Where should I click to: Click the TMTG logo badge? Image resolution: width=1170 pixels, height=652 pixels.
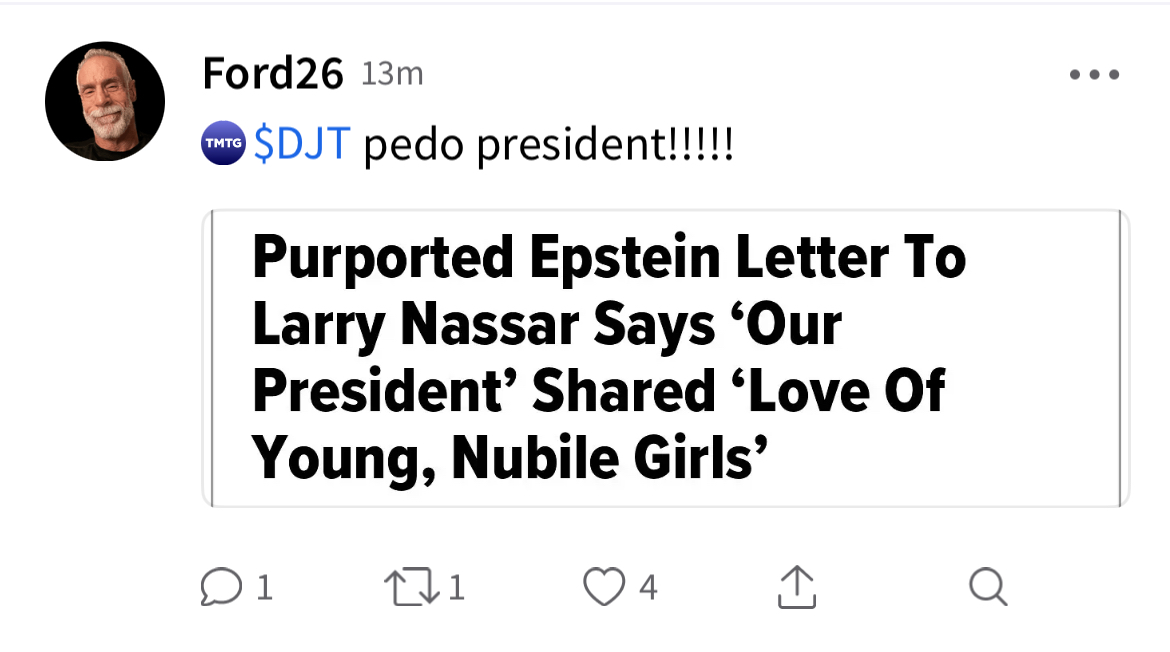pos(223,144)
